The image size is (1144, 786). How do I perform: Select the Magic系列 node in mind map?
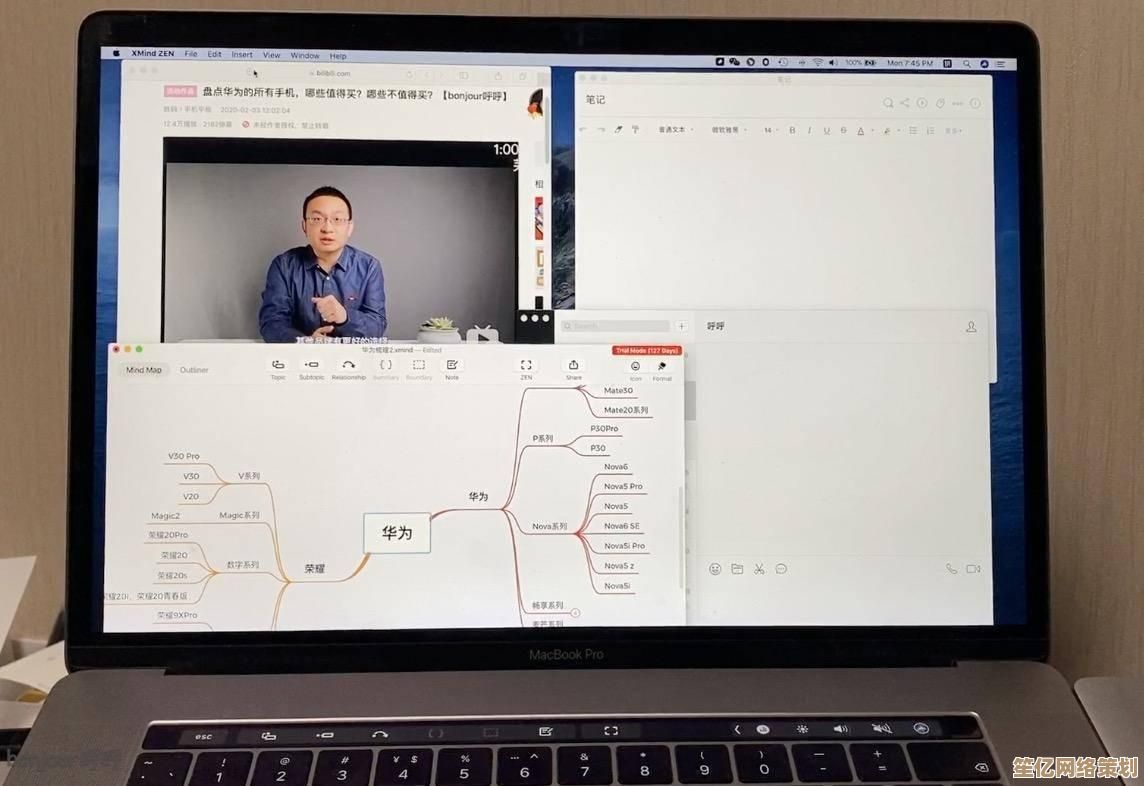[x=239, y=515]
